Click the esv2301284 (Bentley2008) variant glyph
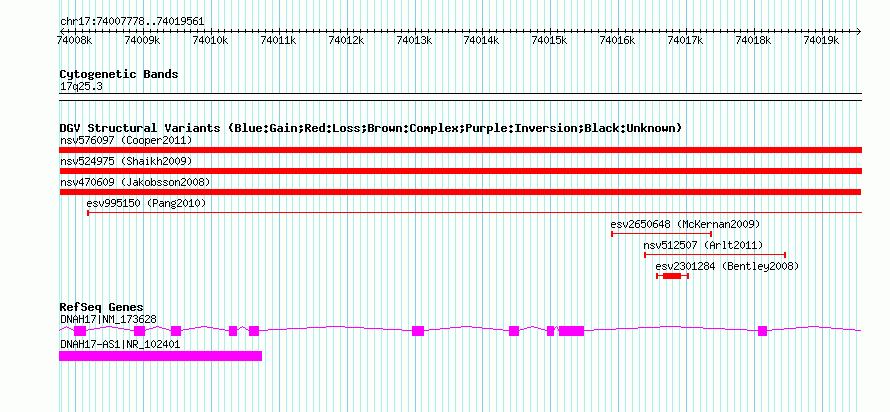 coord(673,276)
